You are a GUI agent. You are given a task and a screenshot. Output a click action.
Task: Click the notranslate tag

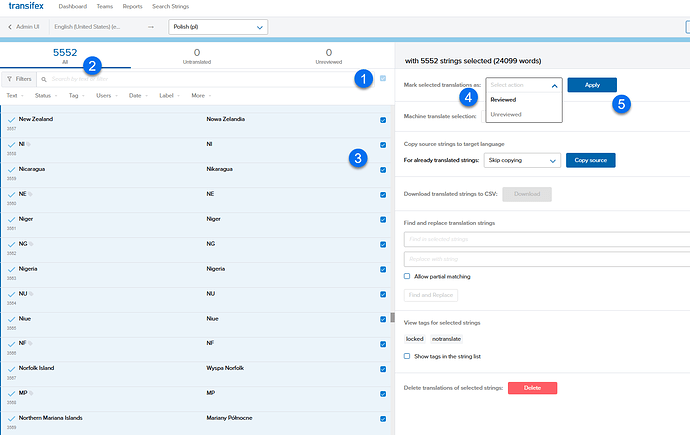[446, 339]
